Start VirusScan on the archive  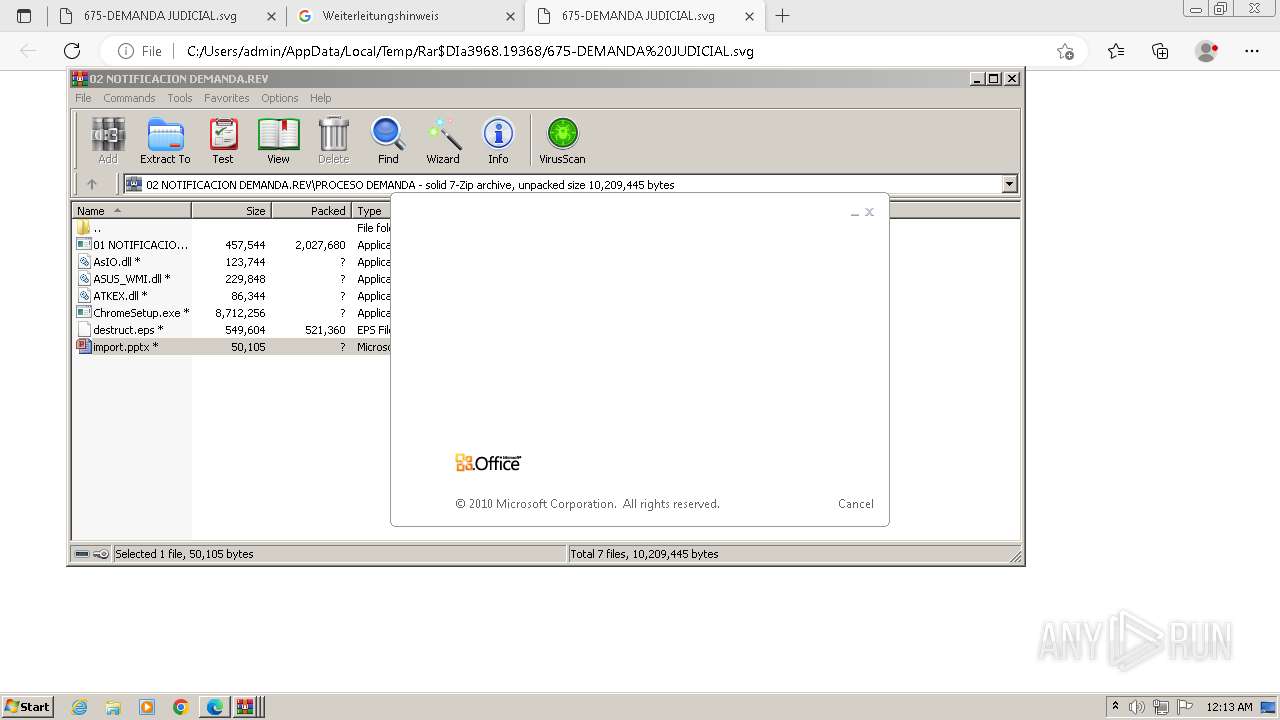click(562, 140)
